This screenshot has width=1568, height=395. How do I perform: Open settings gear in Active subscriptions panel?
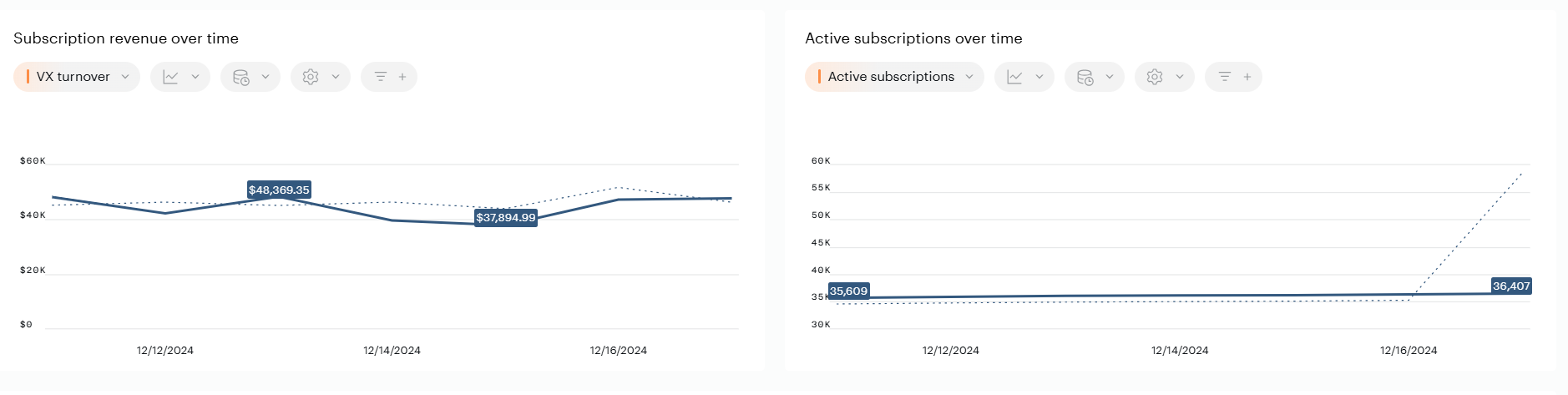[x=1155, y=77]
